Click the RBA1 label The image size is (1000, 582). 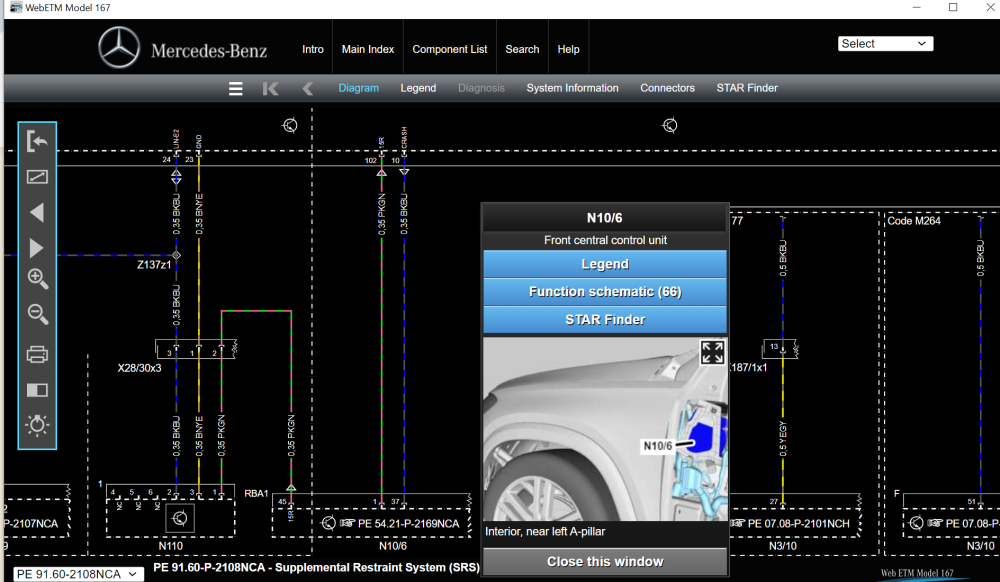(256, 493)
